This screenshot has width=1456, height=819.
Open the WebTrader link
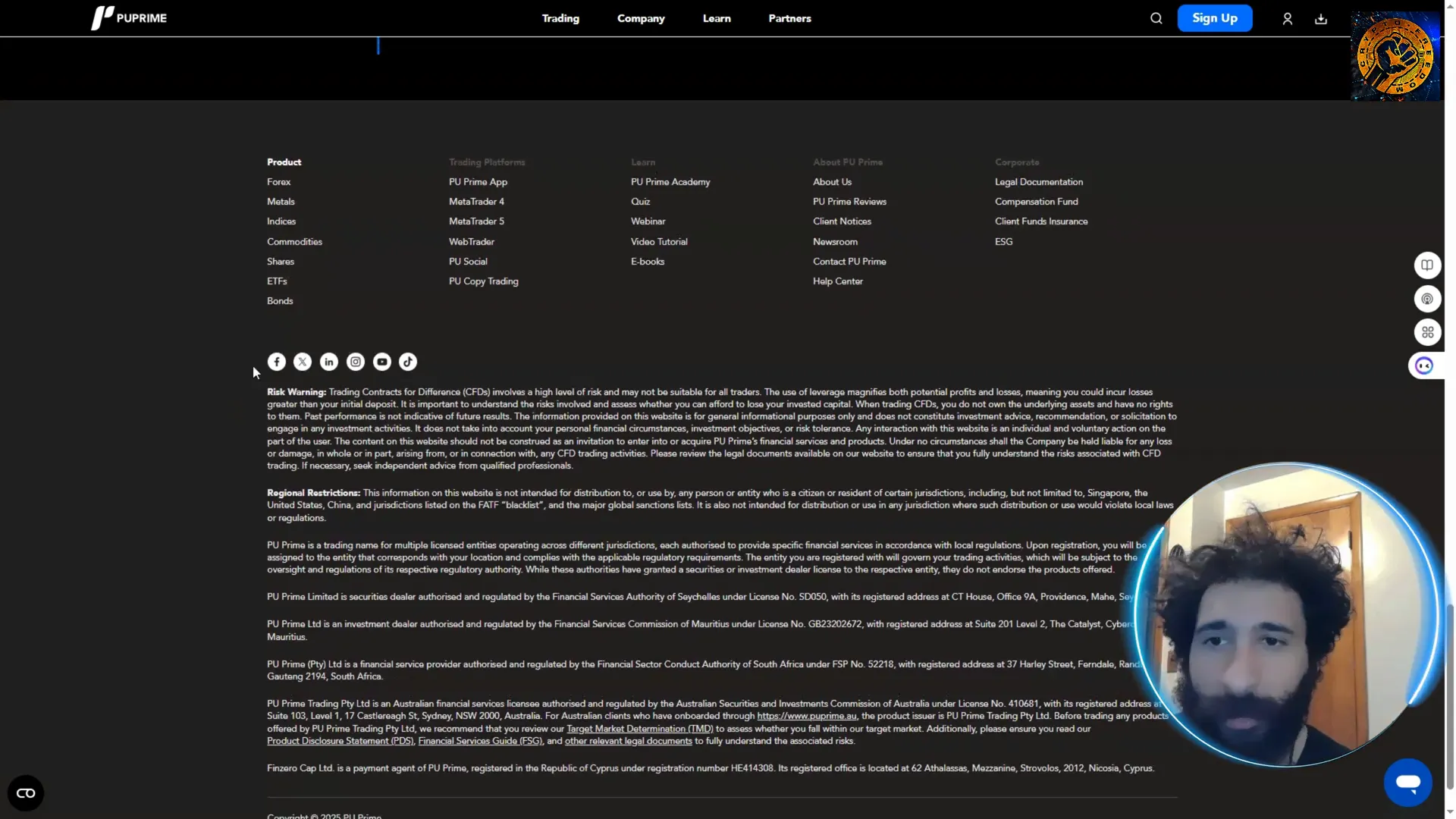click(472, 242)
